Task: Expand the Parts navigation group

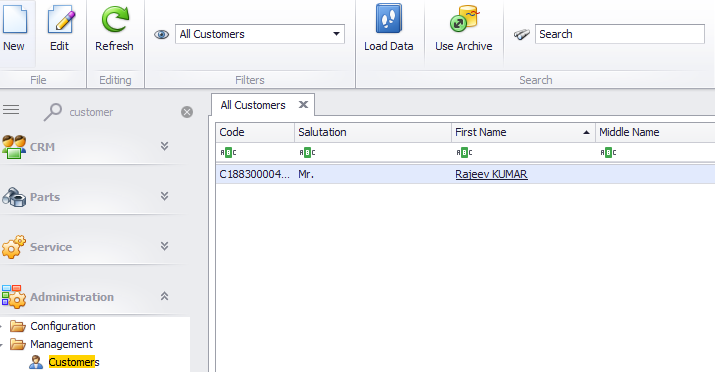Action: pyautogui.click(x=165, y=196)
